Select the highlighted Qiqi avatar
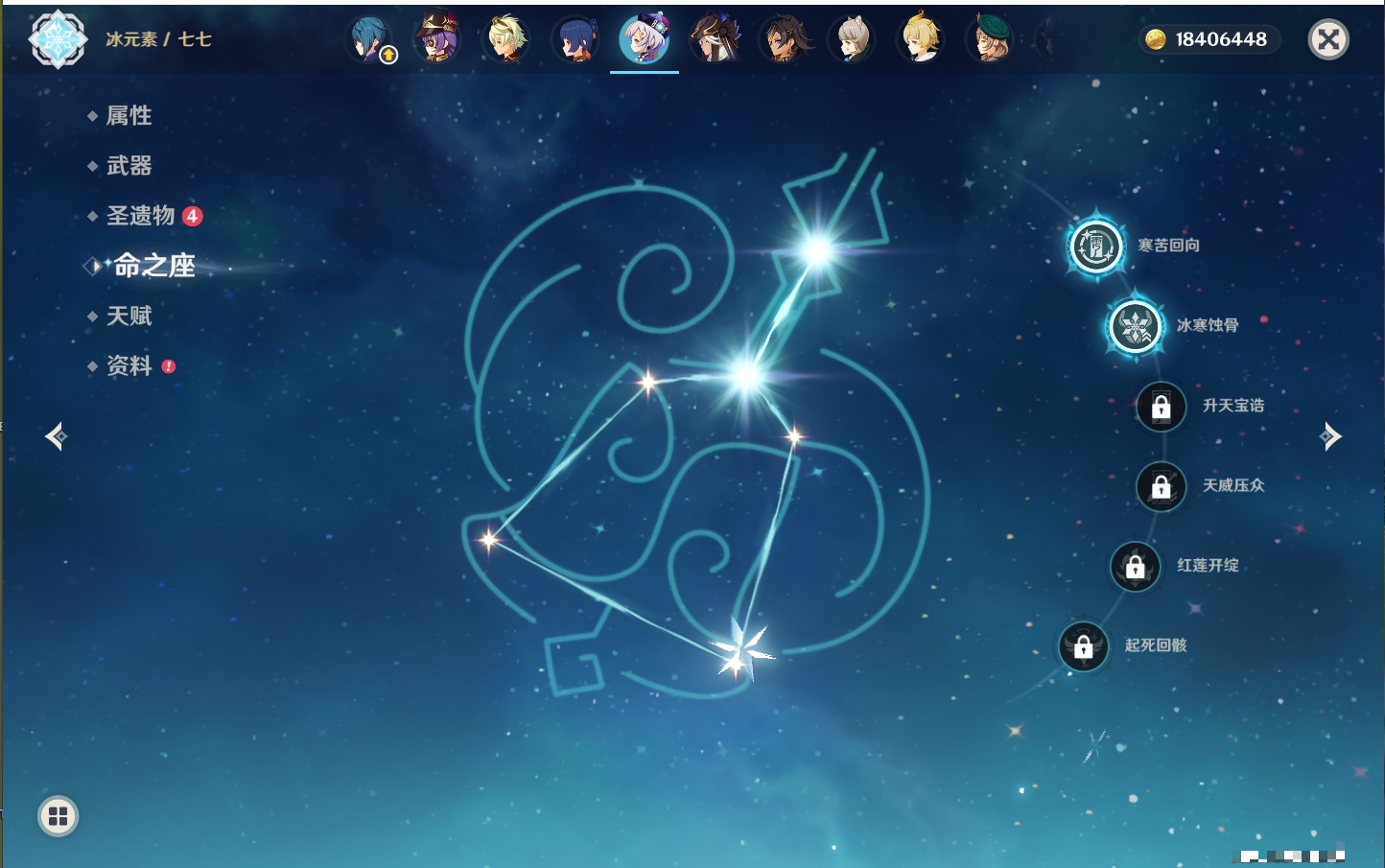Viewport: 1385px width, 868px height. [x=645, y=39]
